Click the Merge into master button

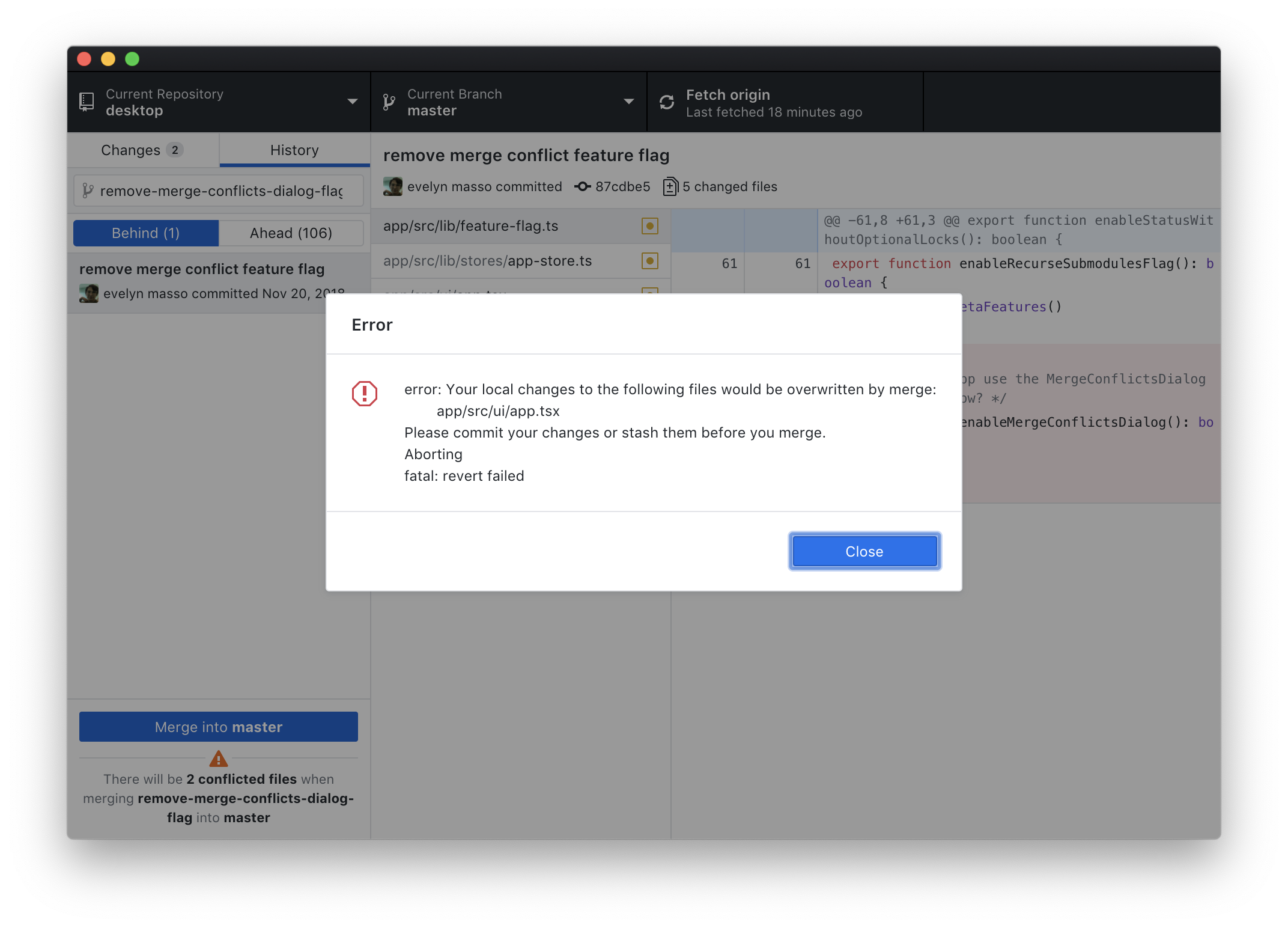pyautogui.click(x=218, y=727)
